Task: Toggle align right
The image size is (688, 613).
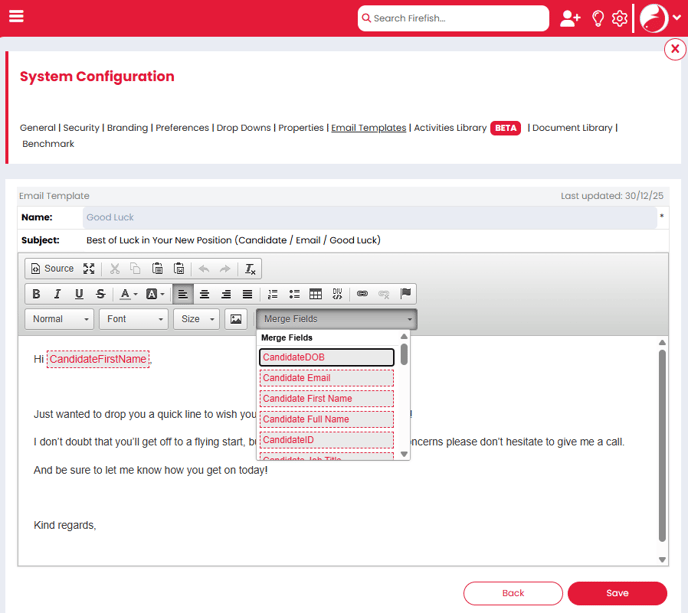Action: click(x=226, y=294)
